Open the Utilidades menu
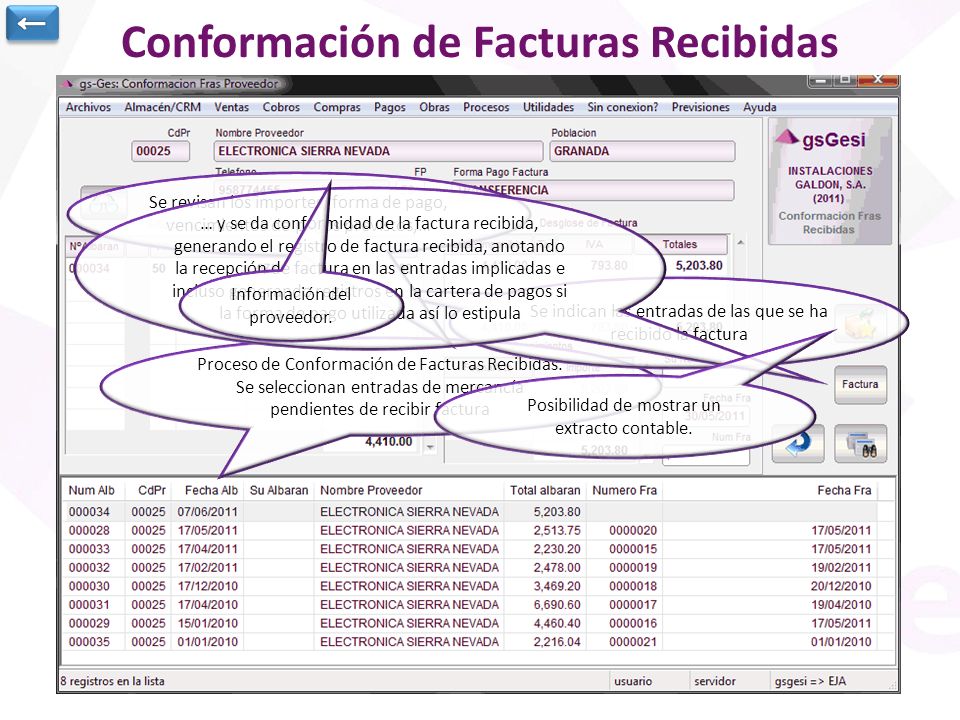This screenshot has height=720, width=960. click(548, 107)
